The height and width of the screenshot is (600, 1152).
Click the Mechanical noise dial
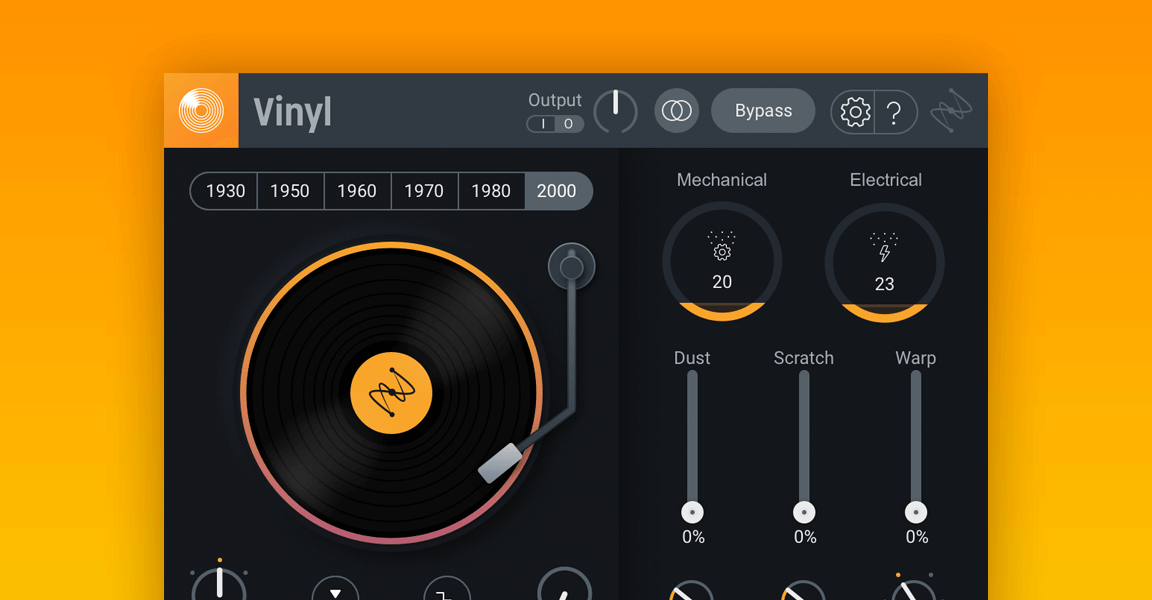pyautogui.click(x=721, y=261)
